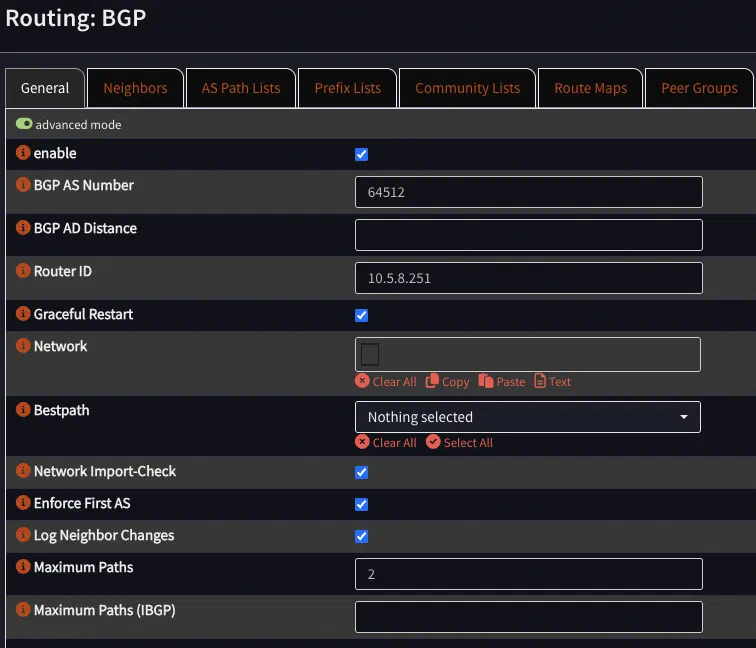The height and width of the screenshot is (648, 756).
Task: Click info icon beside Enforce First AS
Action: click(x=23, y=503)
